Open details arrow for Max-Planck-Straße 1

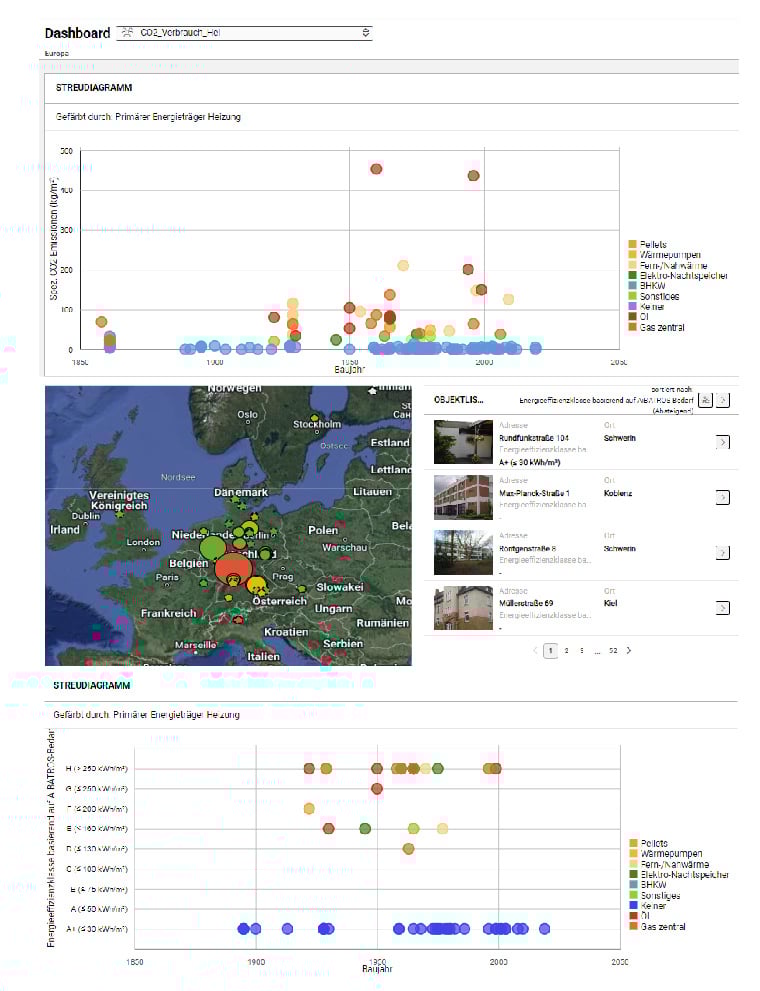[x=723, y=497]
